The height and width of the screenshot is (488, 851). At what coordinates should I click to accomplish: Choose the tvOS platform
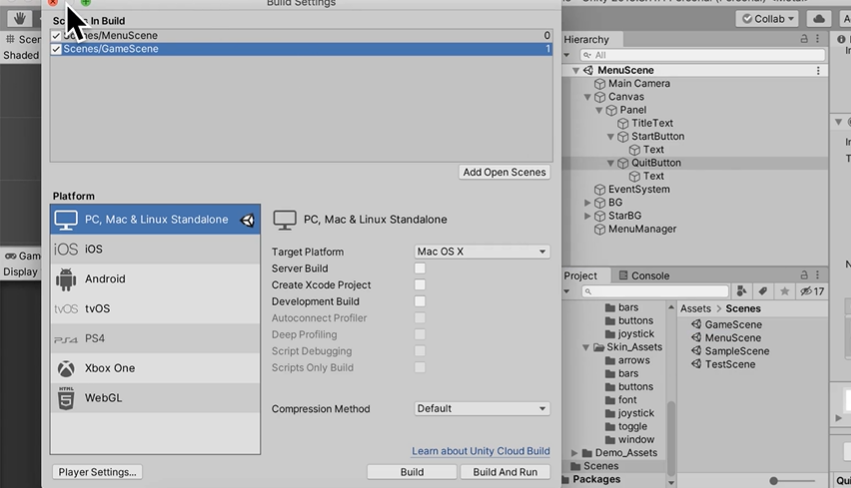[155, 308]
